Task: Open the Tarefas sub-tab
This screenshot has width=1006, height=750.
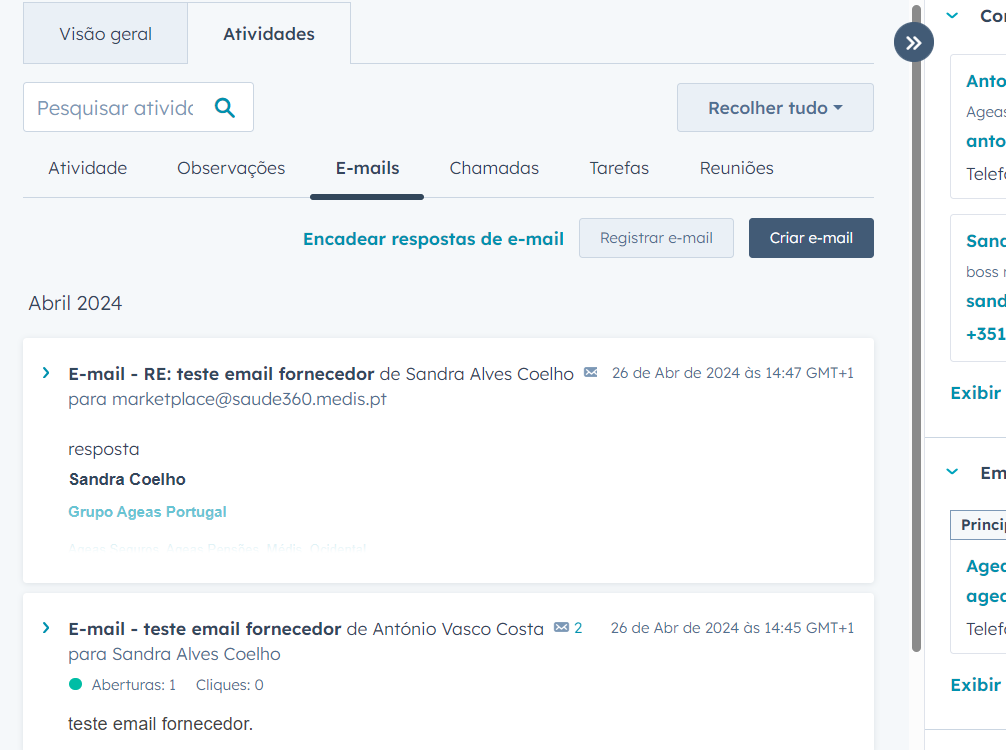Action: click(619, 168)
